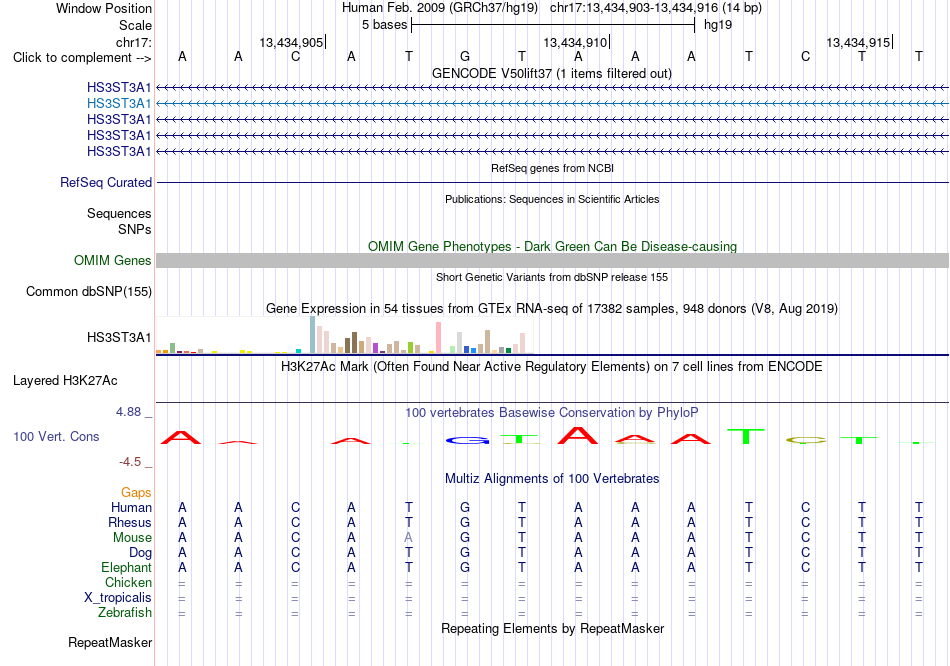Open '100 vertebrates Basewise Conservation by PhyloP' title
This screenshot has height=666, width=950.
click(552, 413)
